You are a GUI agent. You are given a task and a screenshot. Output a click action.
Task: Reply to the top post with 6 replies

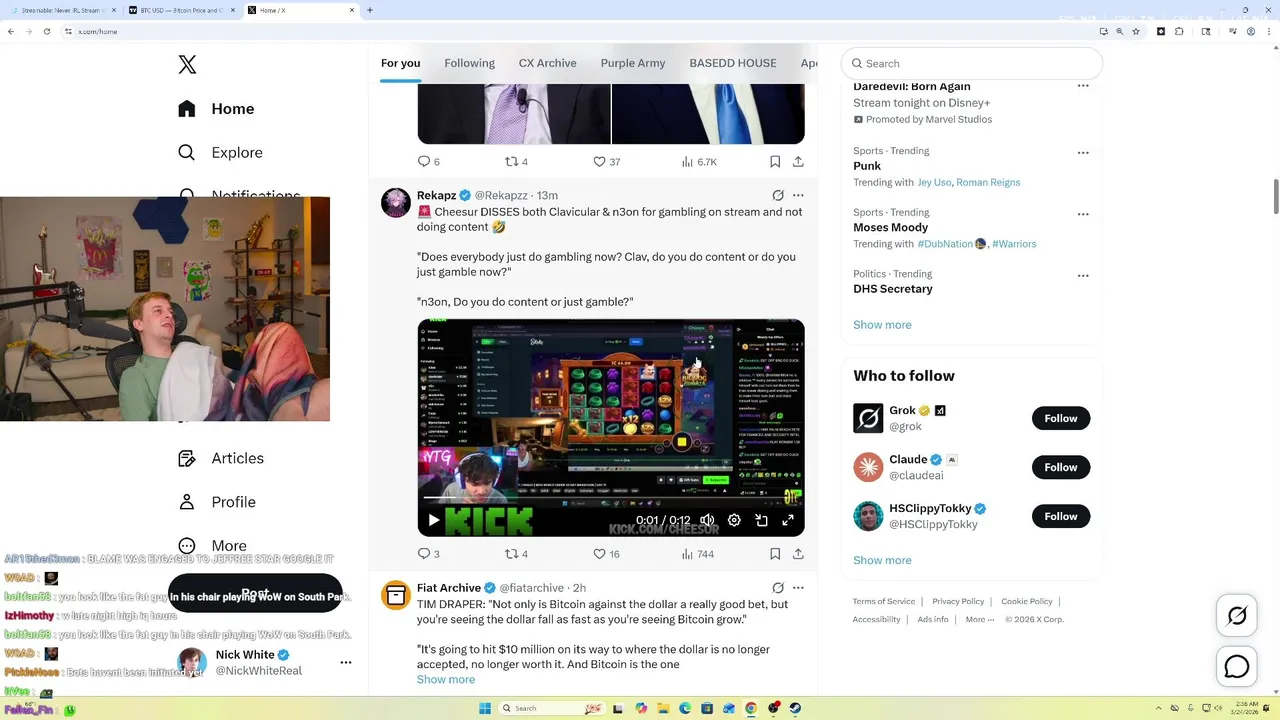[x=429, y=161]
